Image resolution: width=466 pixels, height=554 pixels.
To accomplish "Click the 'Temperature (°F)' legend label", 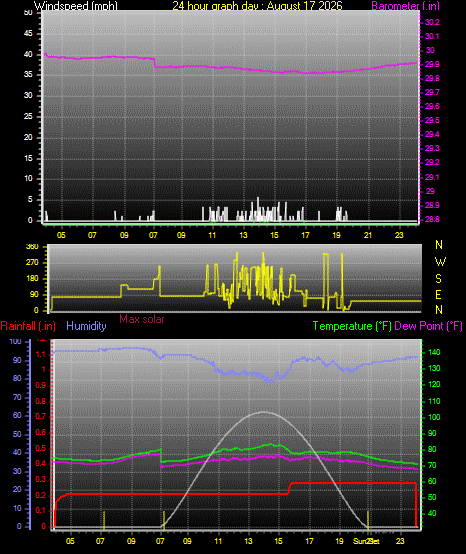I will (x=352, y=326).
